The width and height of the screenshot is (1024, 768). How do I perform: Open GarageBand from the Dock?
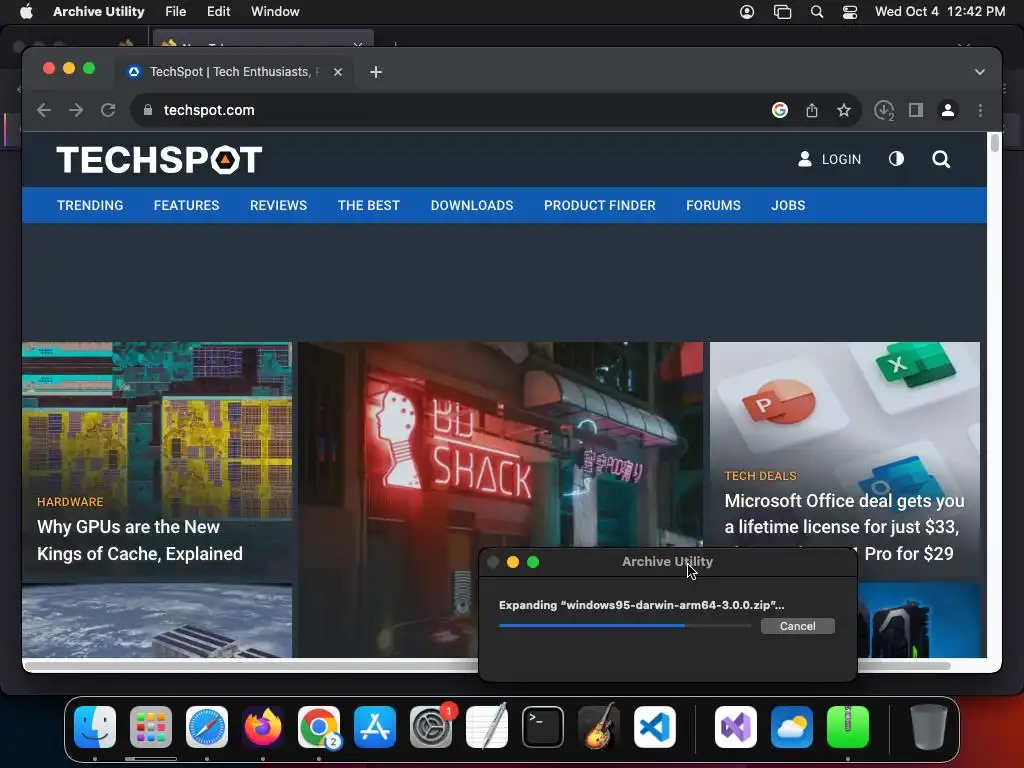599,726
